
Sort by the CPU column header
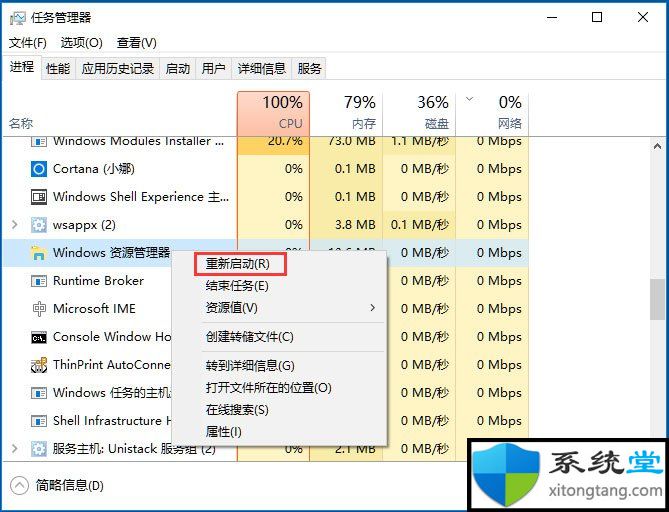(x=273, y=113)
